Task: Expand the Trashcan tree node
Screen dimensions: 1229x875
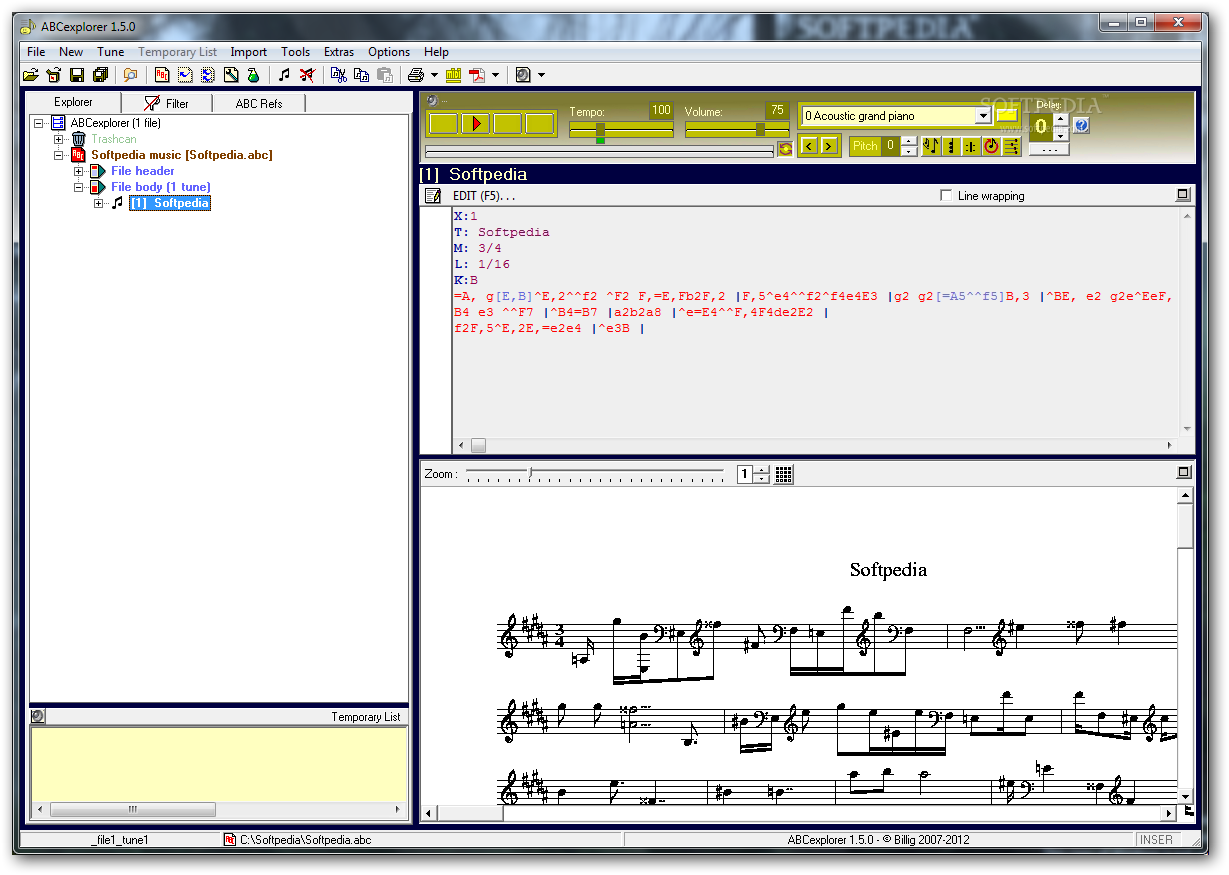Action: pyautogui.click(x=58, y=139)
